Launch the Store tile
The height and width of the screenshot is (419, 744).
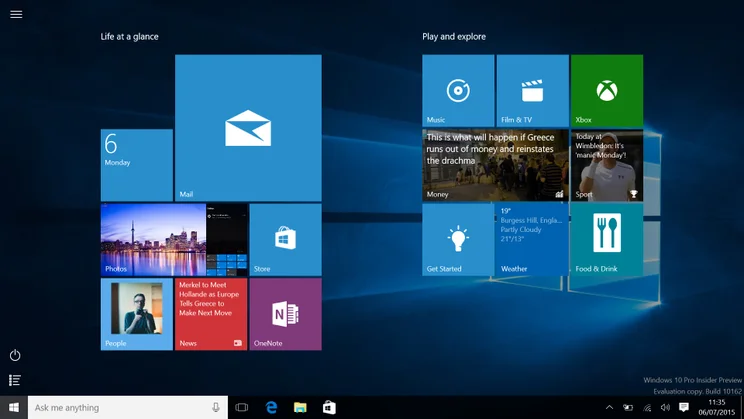click(285, 240)
